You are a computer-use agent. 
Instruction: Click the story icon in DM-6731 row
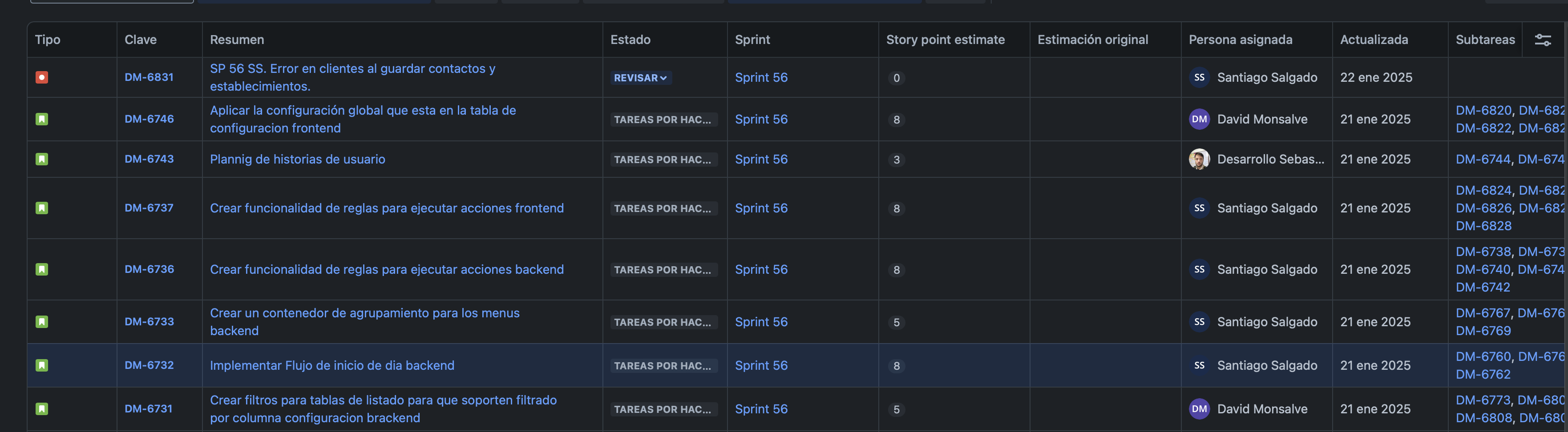[x=41, y=409]
